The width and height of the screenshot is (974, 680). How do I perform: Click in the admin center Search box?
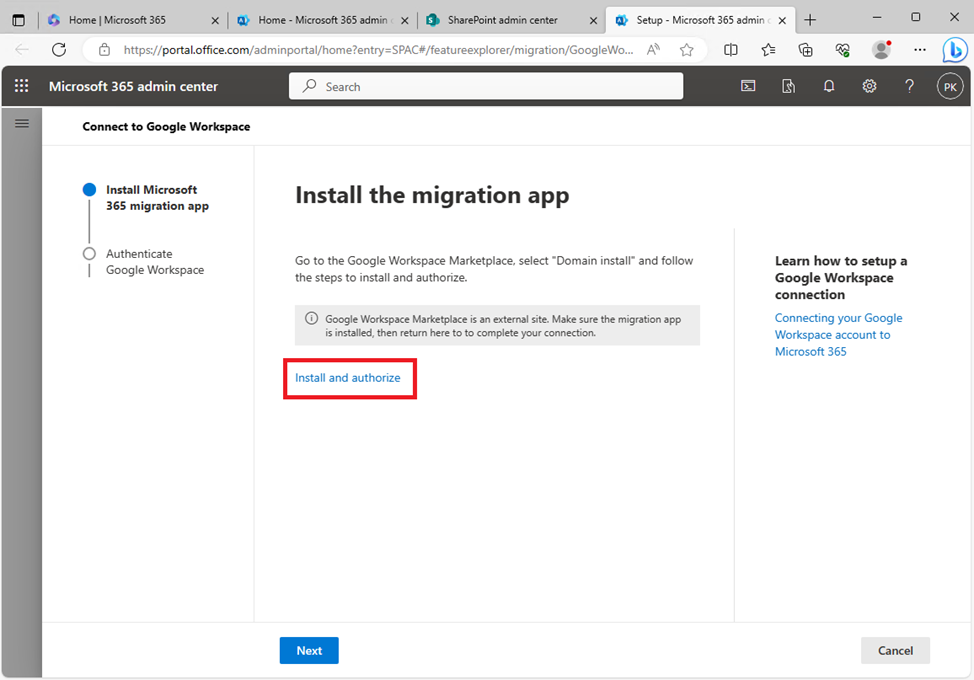486,86
